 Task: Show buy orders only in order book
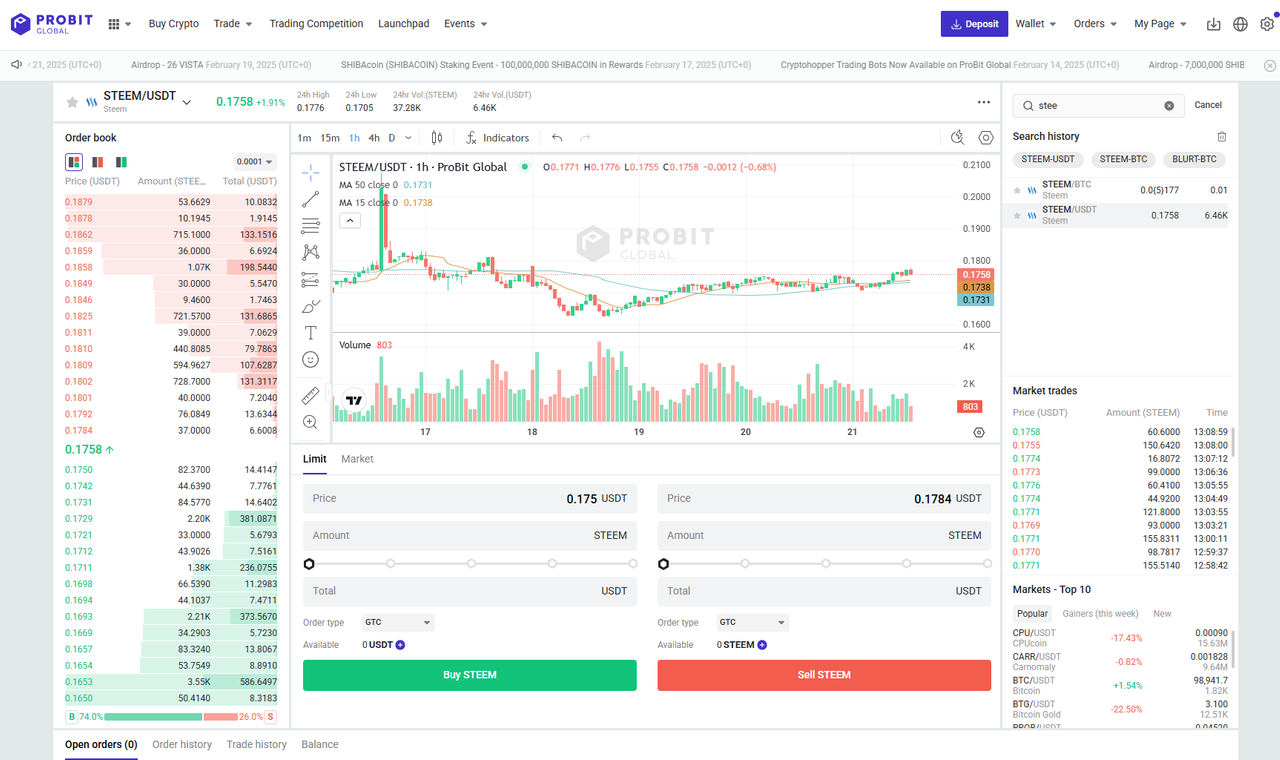click(x=121, y=162)
